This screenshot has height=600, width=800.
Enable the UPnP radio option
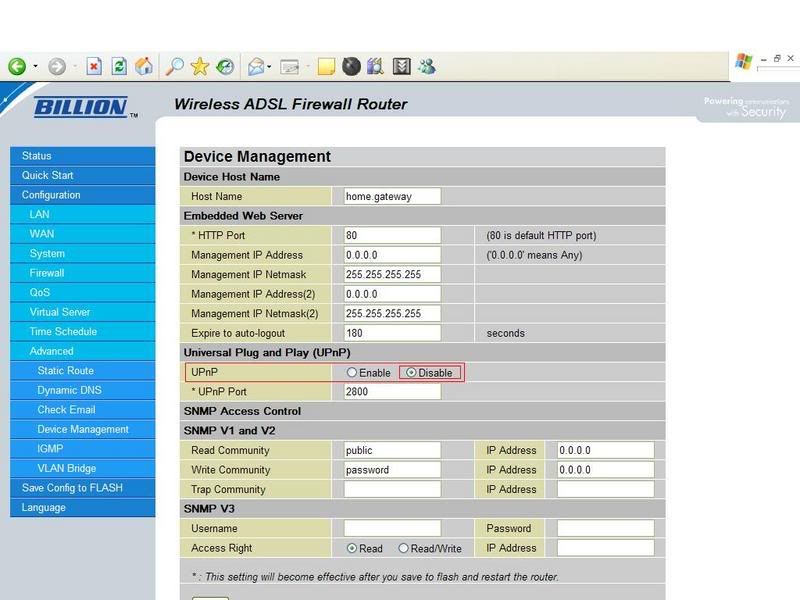click(352, 373)
